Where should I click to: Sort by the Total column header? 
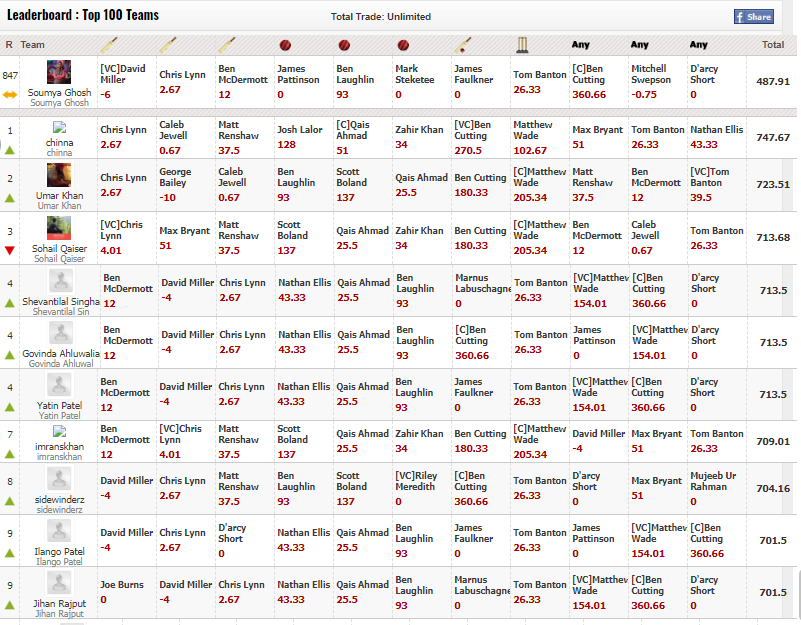[772, 45]
